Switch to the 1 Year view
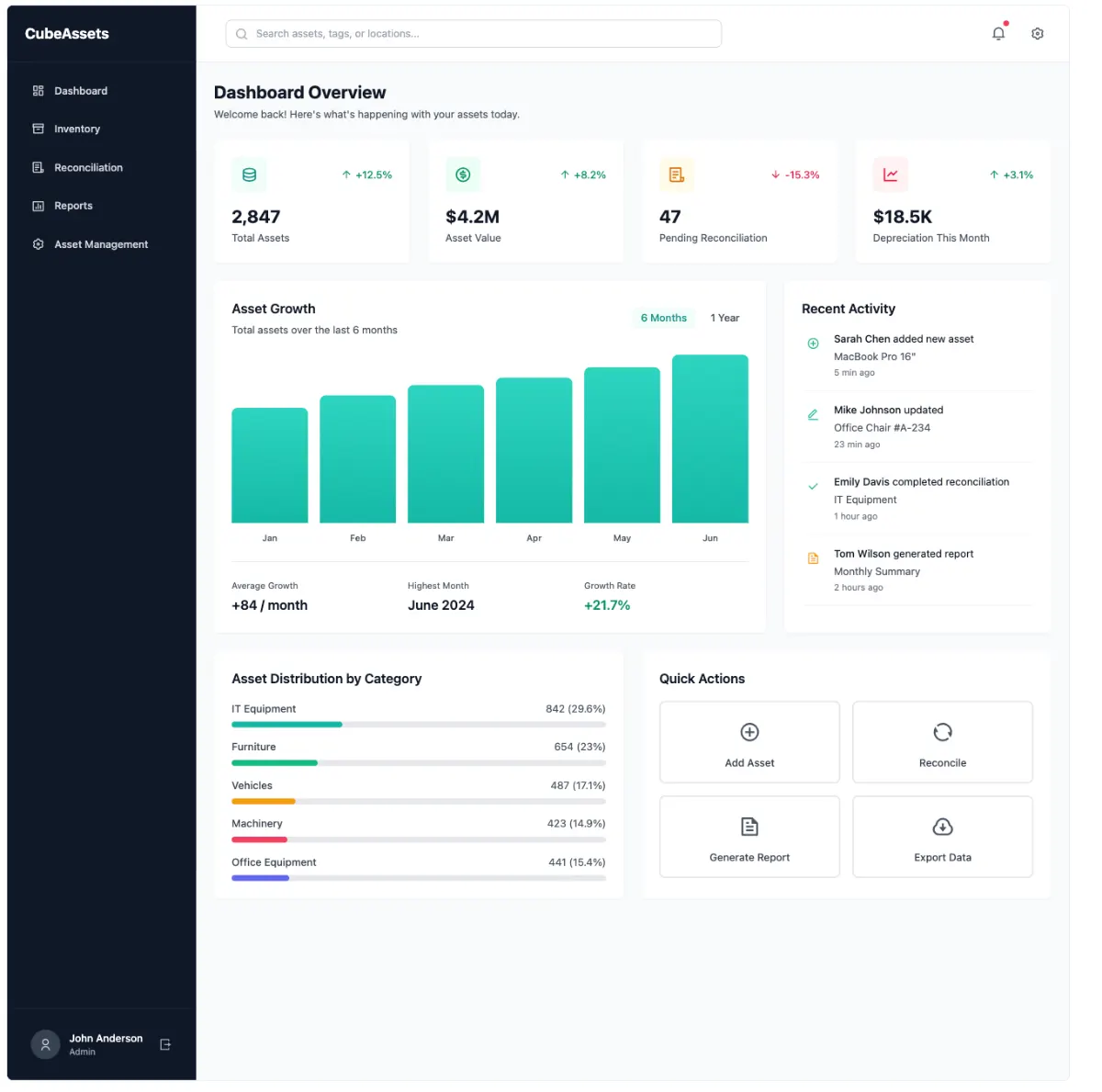1102x1092 pixels. (x=725, y=318)
